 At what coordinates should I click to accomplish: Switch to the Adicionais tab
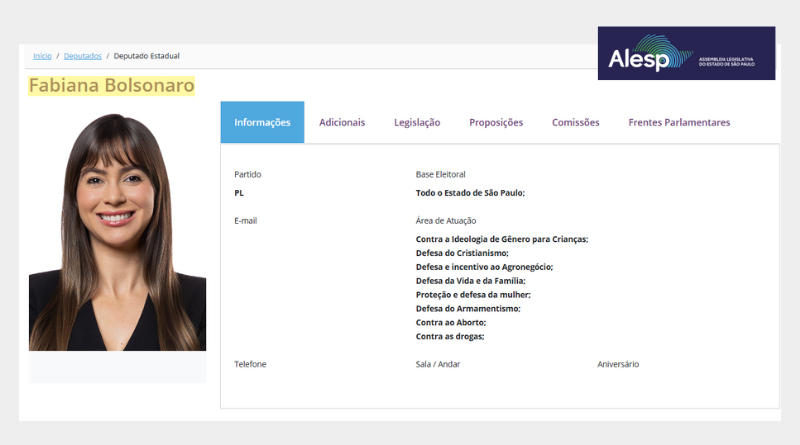(342, 122)
